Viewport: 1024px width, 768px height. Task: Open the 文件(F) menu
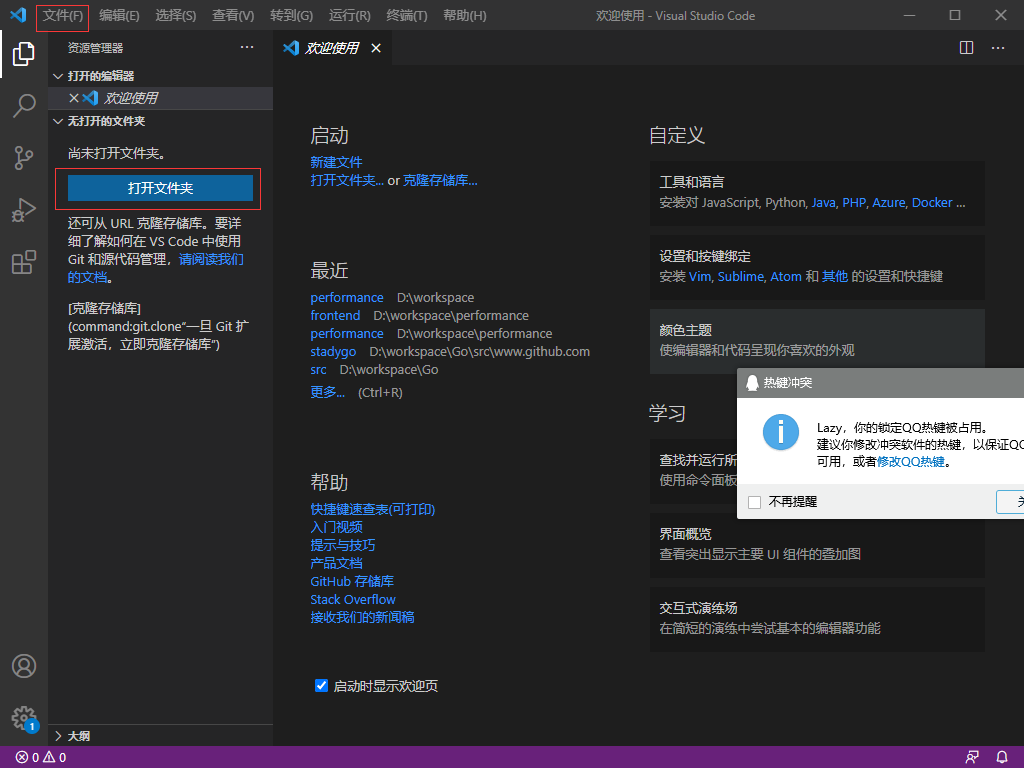[x=63, y=16]
